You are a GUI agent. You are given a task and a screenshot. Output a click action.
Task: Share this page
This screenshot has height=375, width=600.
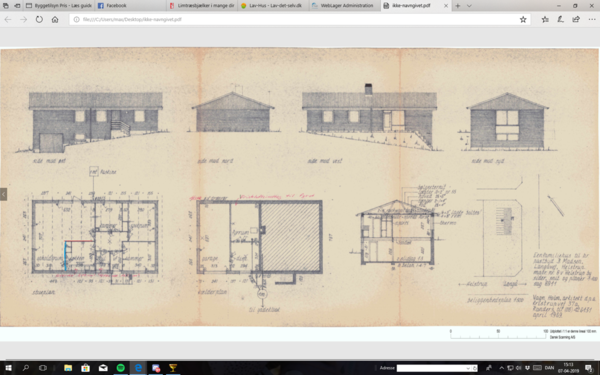click(x=576, y=19)
